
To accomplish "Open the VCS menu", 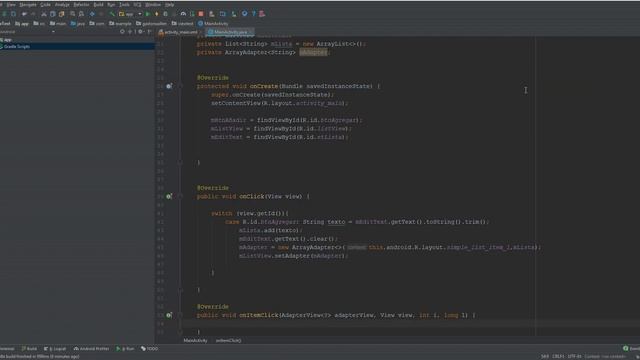I will 137,4.
